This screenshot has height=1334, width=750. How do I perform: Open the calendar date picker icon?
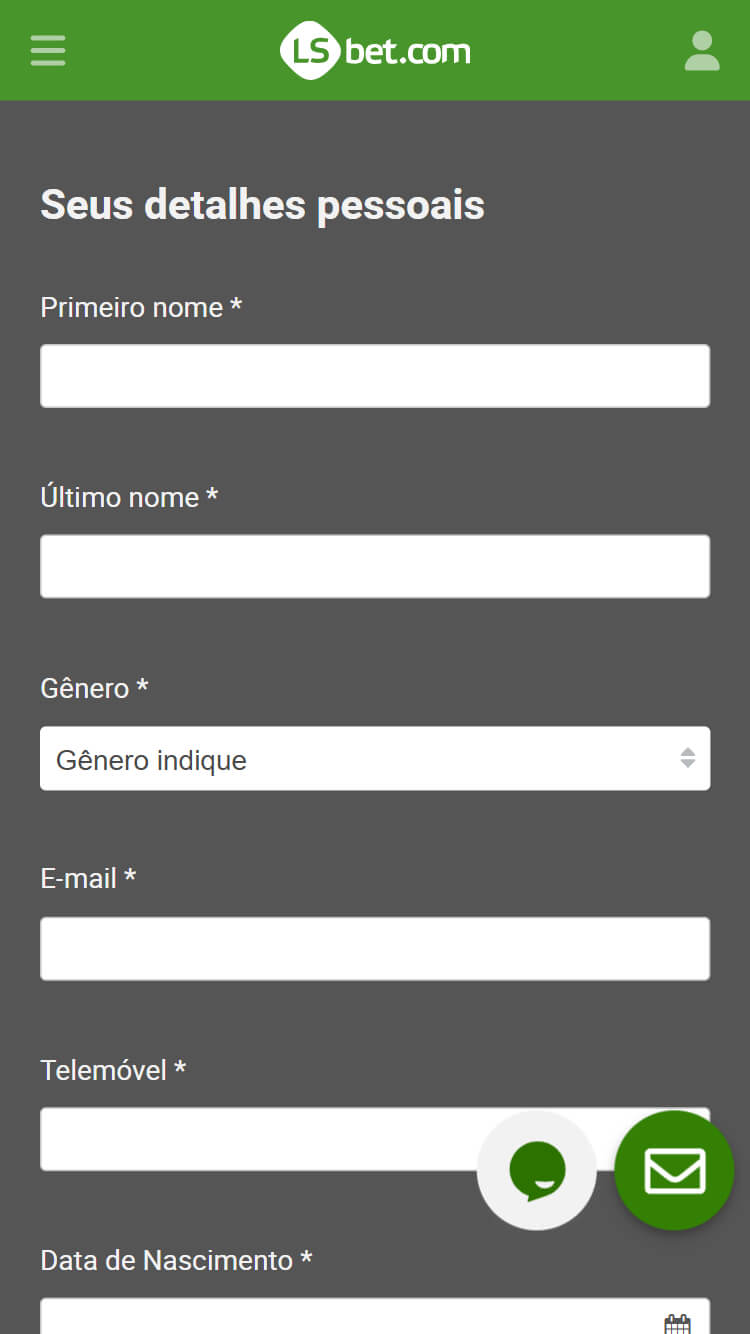pos(678,1324)
